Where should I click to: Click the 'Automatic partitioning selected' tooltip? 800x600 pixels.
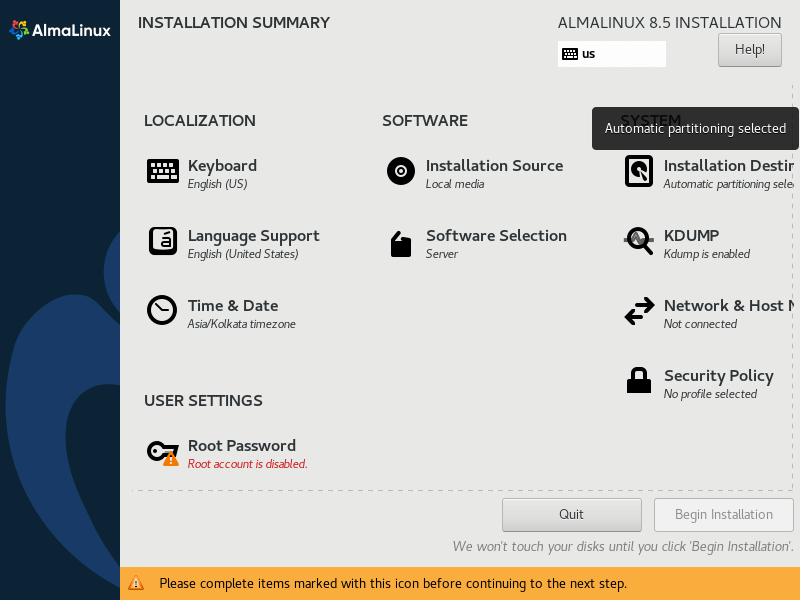point(695,129)
